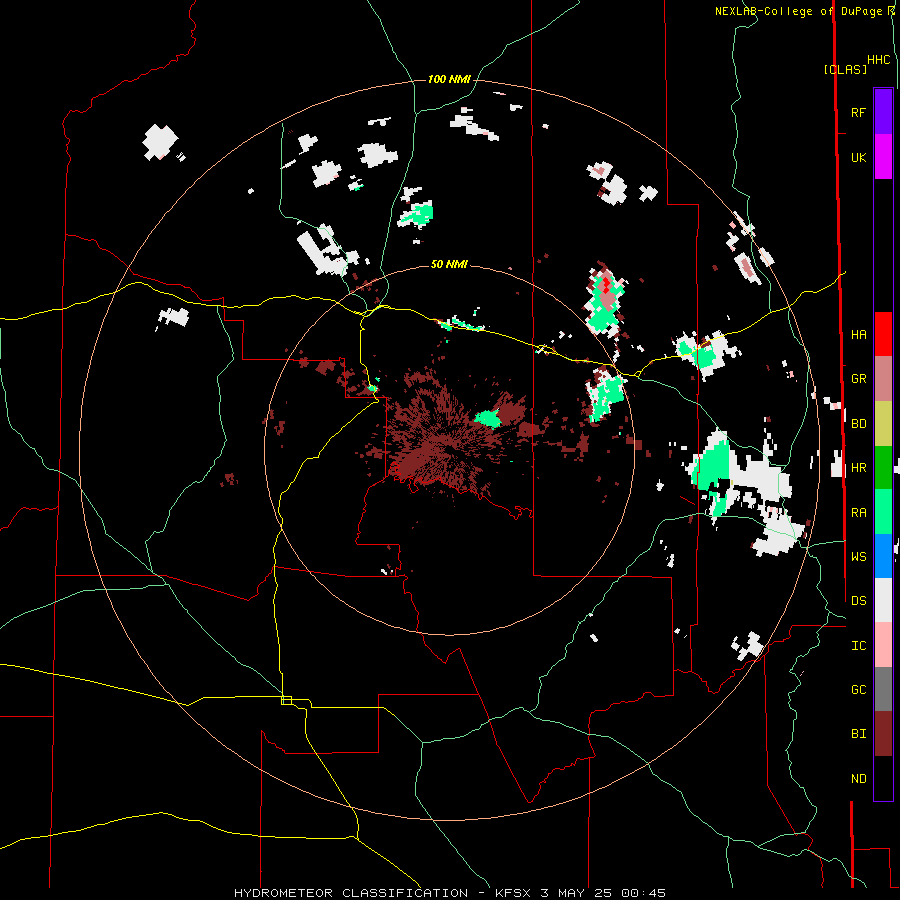
Task: Click the "NEXLAB-College of DuPage" credit text
Action: pyautogui.click(x=799, y=11)
